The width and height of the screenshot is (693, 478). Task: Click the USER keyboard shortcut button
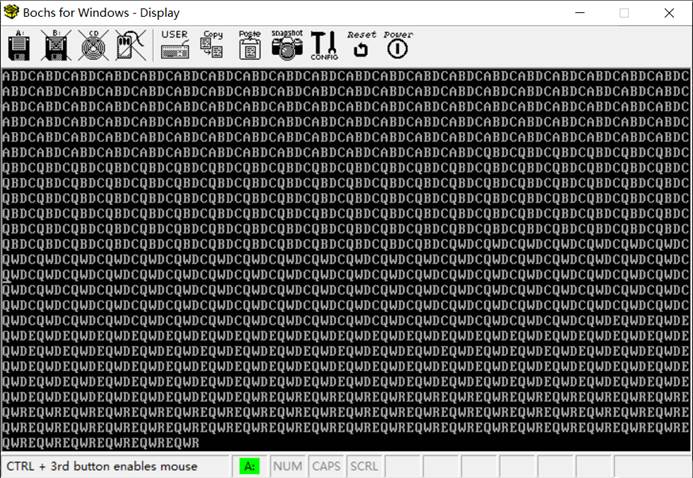(175, 45)
